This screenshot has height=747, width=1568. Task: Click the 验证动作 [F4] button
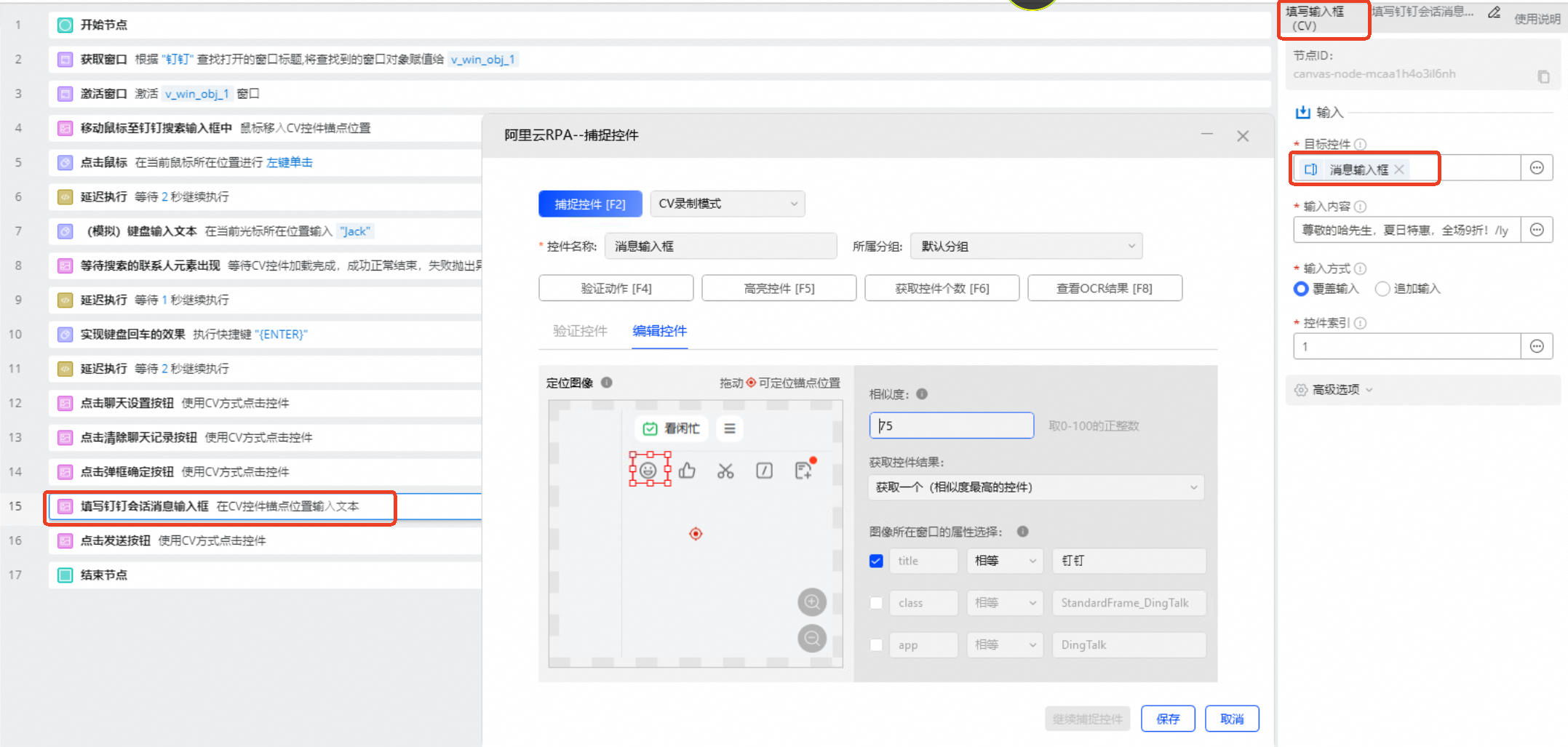(616, 288)
